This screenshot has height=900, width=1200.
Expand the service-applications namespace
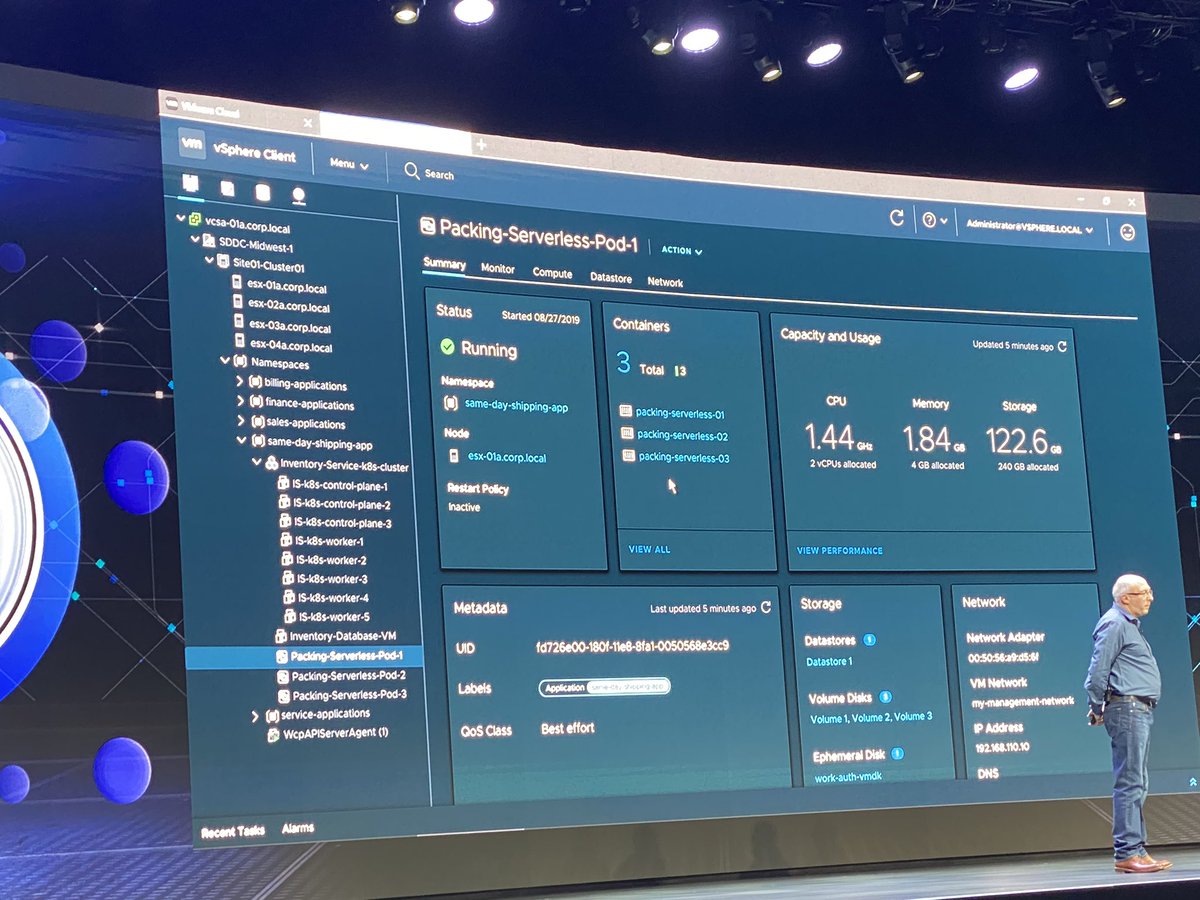point(256,715)
